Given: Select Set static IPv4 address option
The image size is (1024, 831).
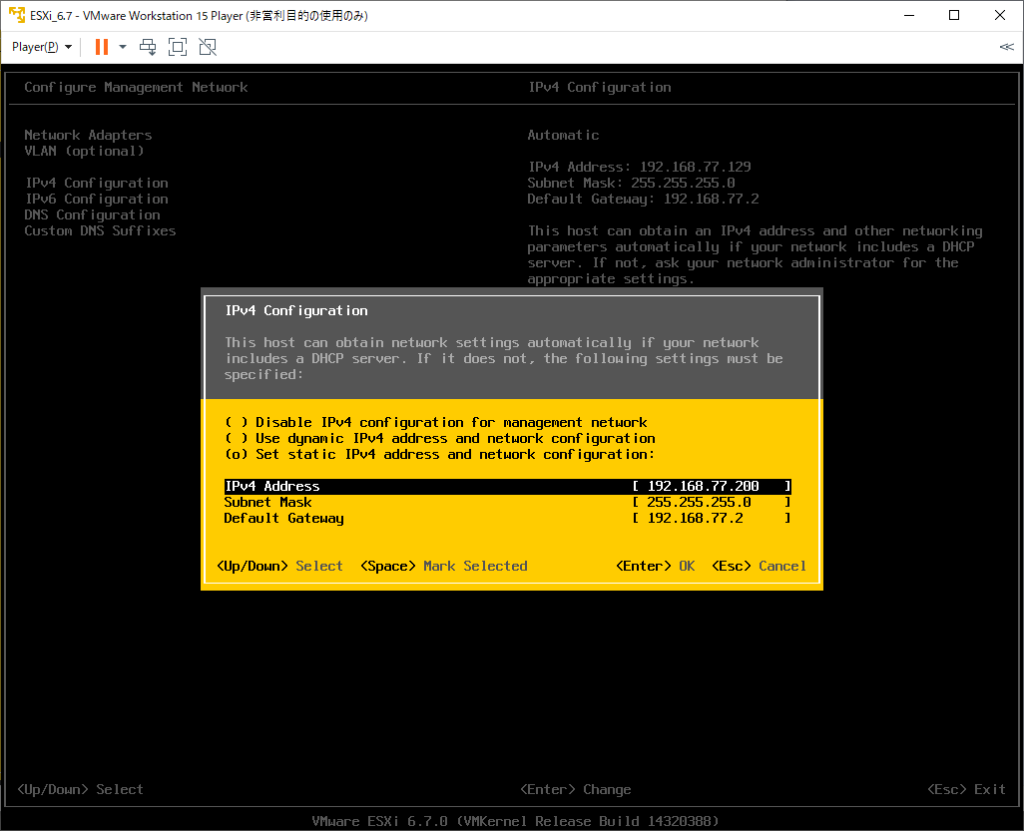Looking at the screenshot, I should [x=439, y=455].
